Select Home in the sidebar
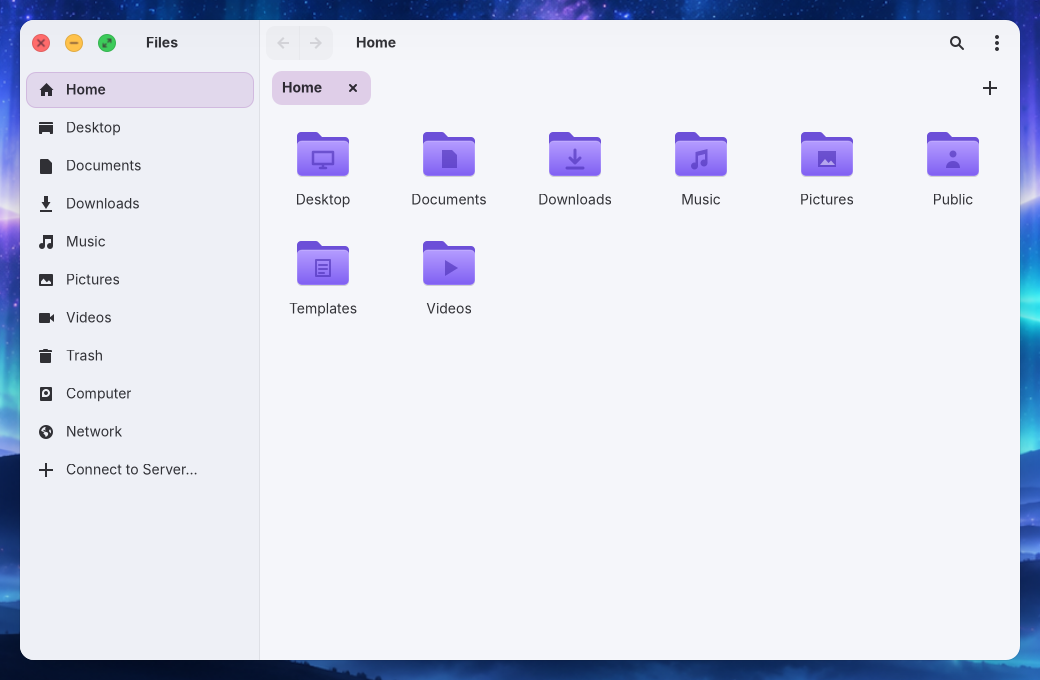1040x680 pixels. click(140, 90)
